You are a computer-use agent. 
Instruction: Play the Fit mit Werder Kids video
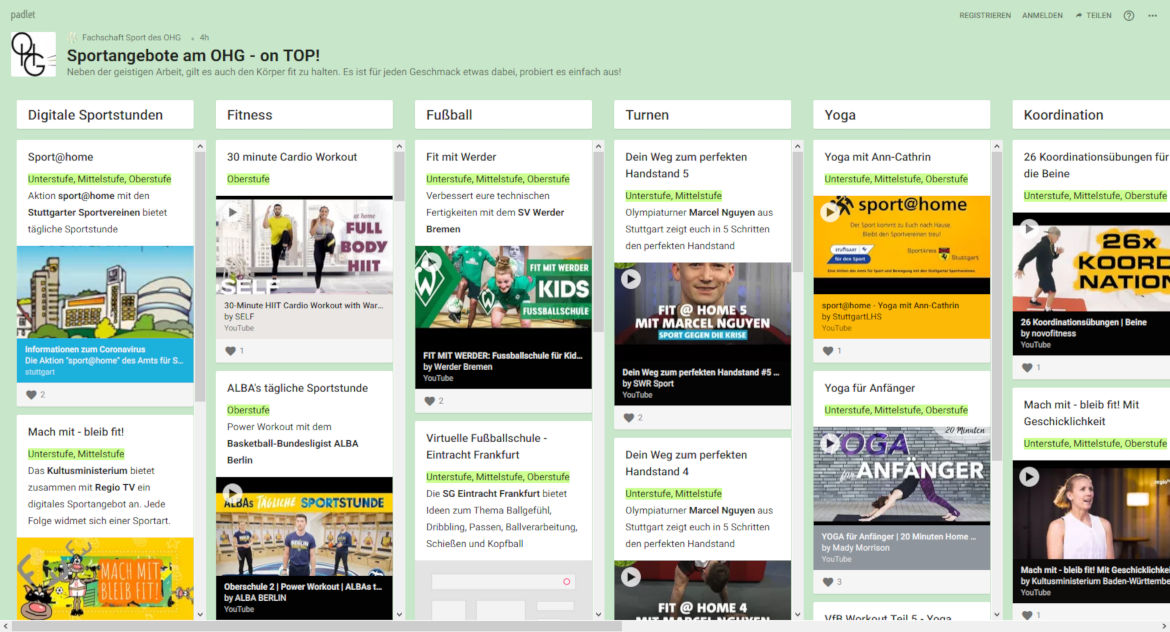coord(432,263)
